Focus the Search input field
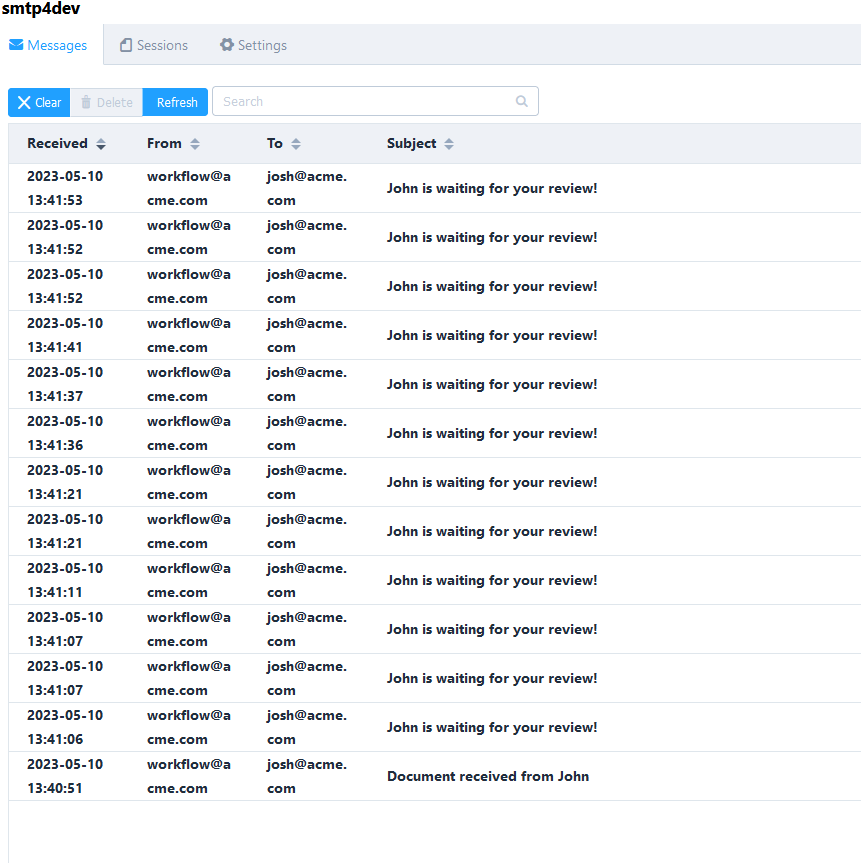The image size is (861, 863). coord(375,101)
